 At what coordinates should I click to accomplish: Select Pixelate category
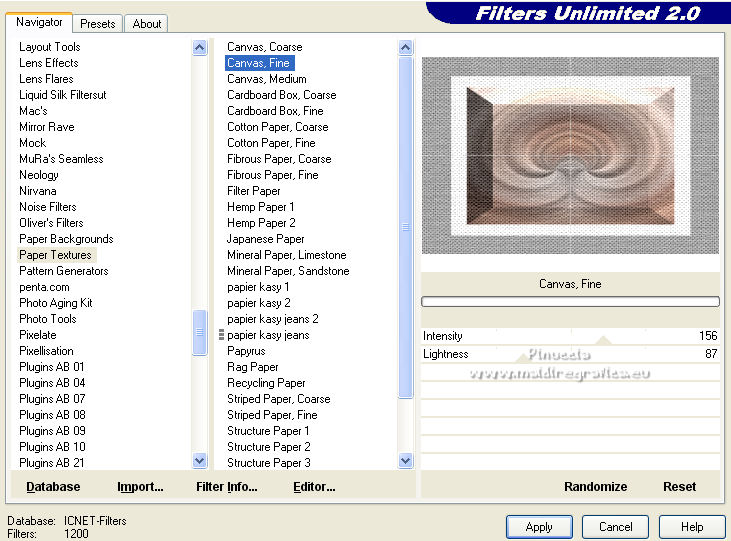point(38,335)
